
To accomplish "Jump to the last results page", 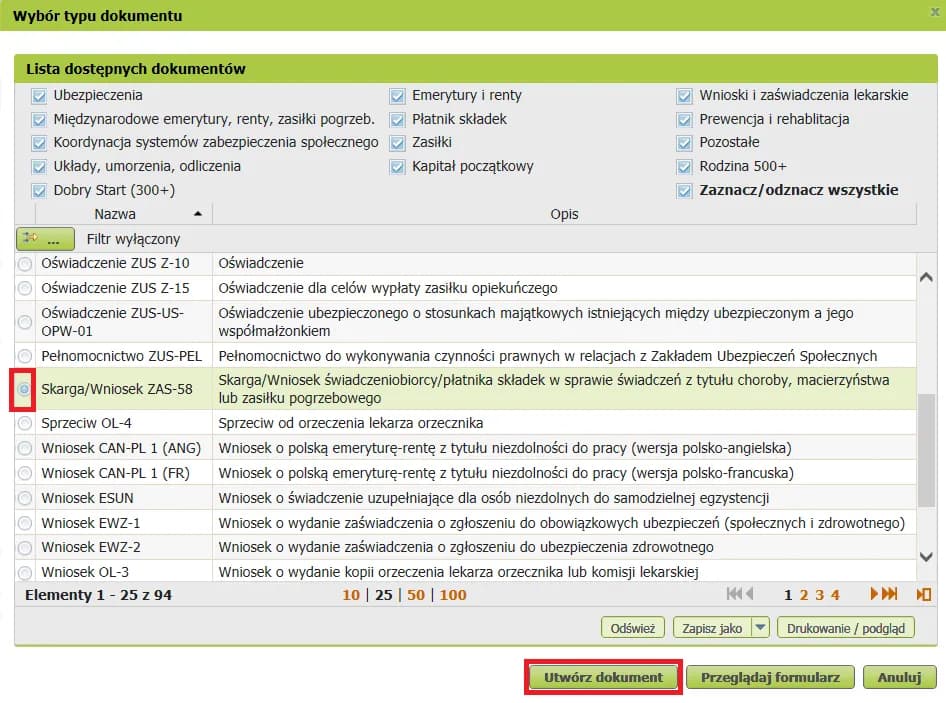I will [891, 594].
